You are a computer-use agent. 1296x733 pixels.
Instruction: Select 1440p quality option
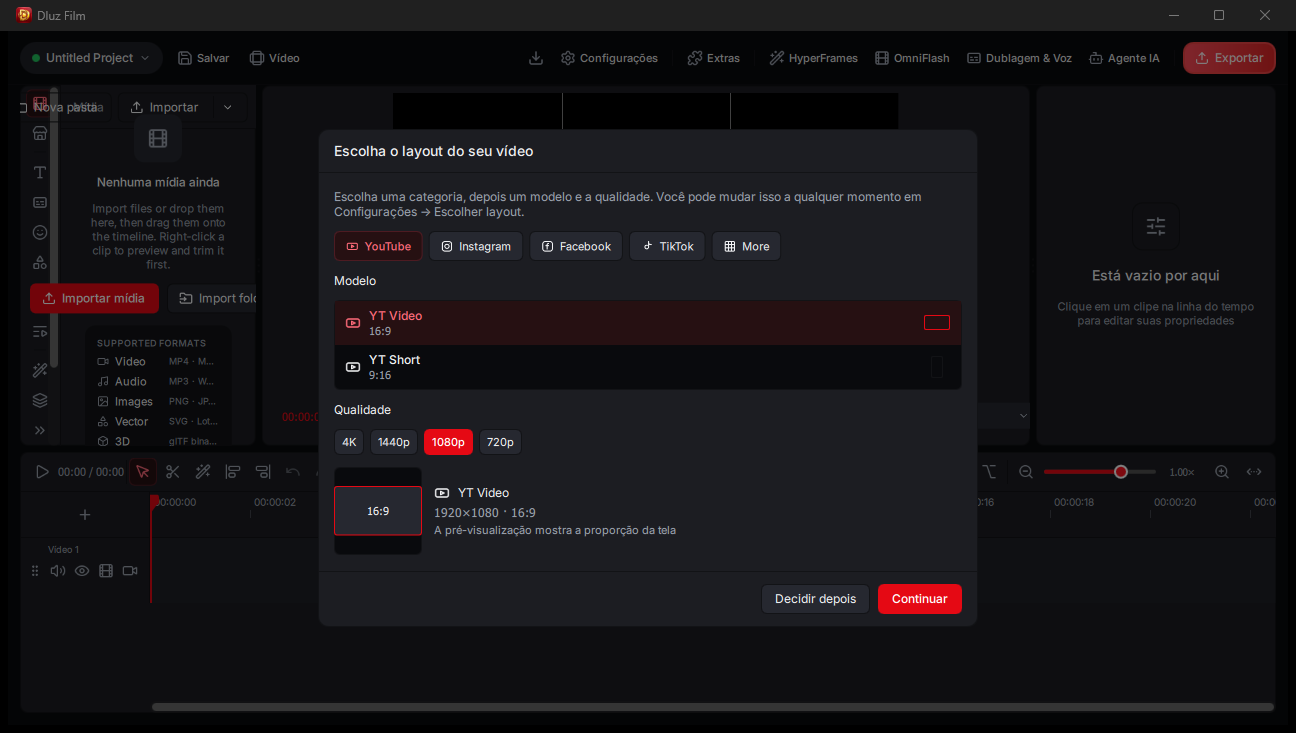[394, 442]
